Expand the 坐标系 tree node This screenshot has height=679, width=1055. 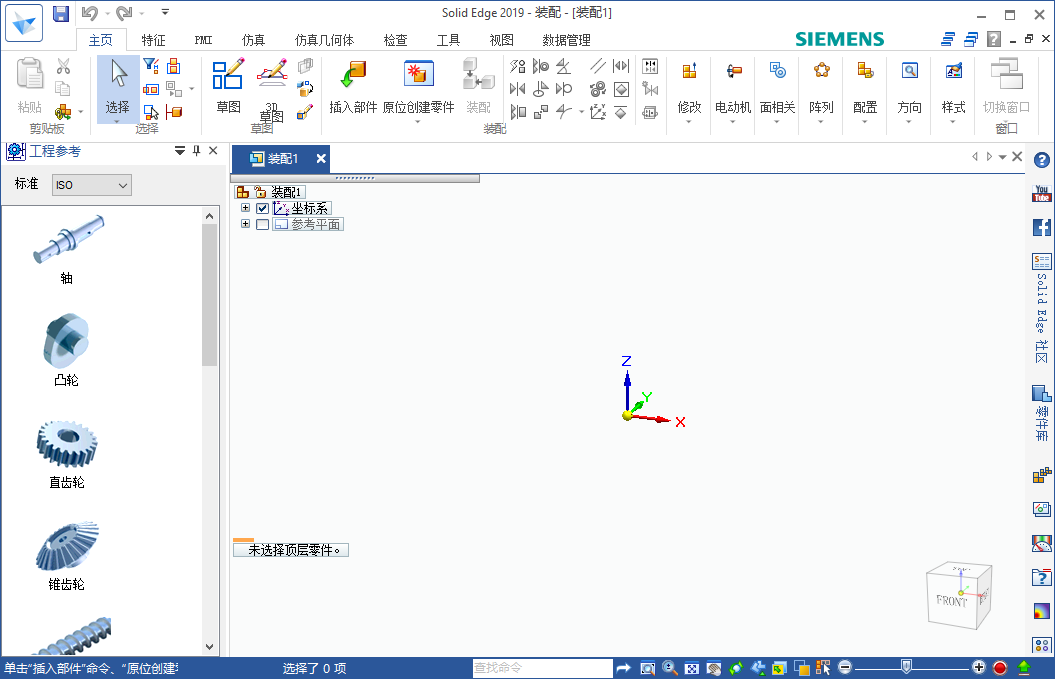click(246, 208)
